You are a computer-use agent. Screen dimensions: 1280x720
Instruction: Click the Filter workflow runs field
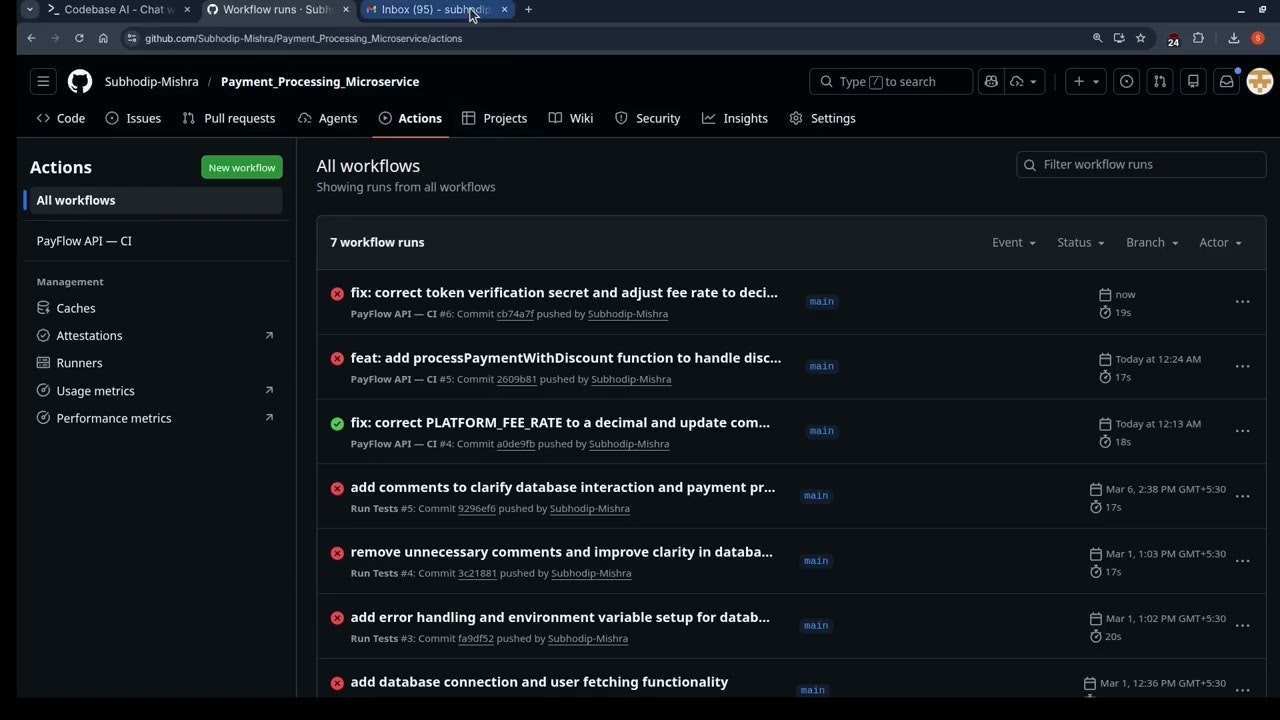1141,165
